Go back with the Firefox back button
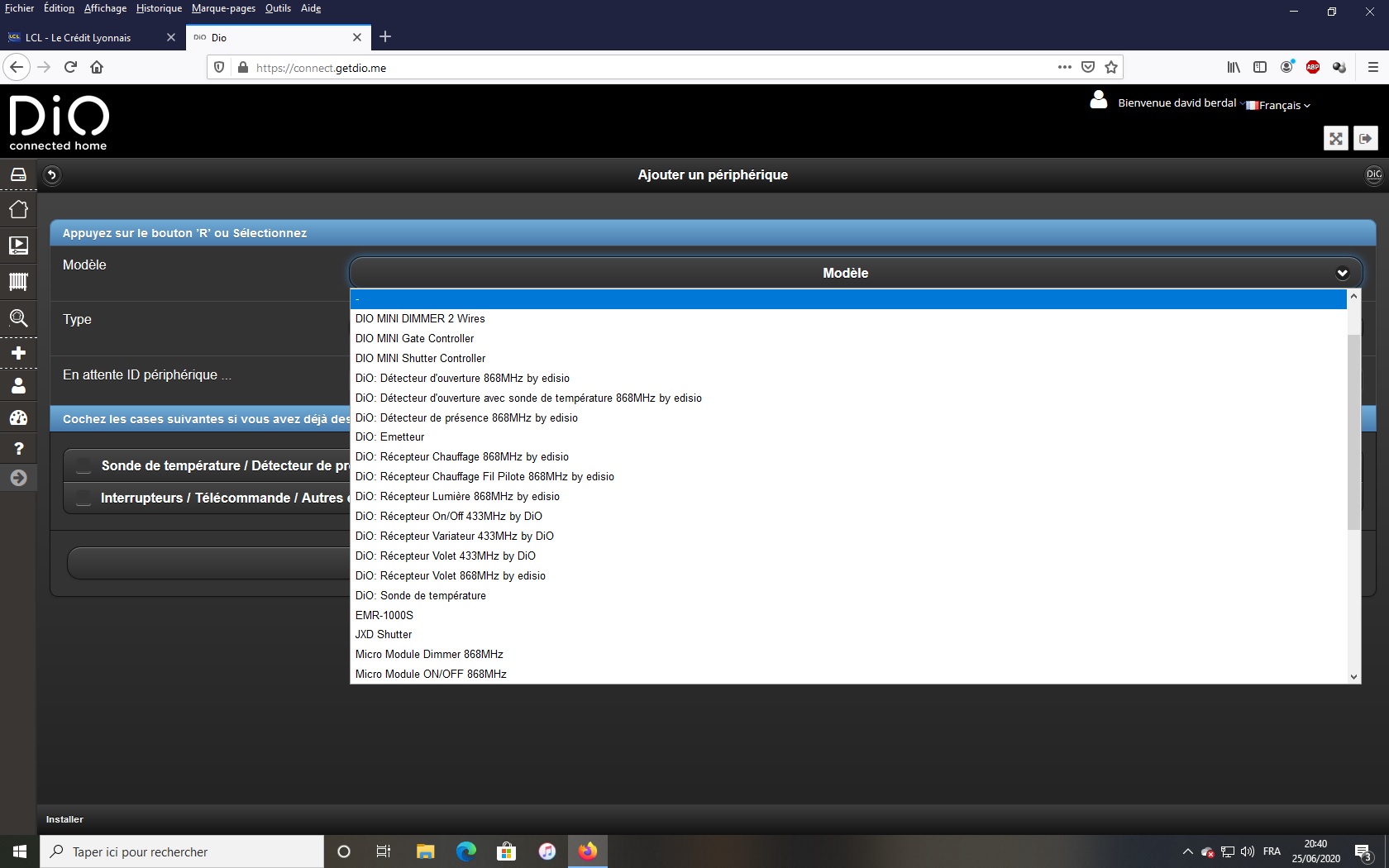Screen dimensions: 1389x868 (x=17, y=67)
